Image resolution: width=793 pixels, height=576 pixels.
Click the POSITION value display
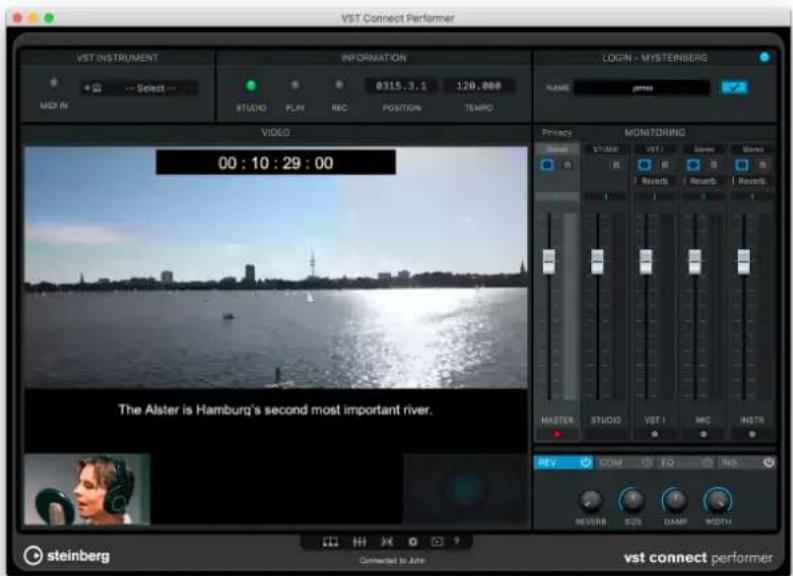pos(401,86)
